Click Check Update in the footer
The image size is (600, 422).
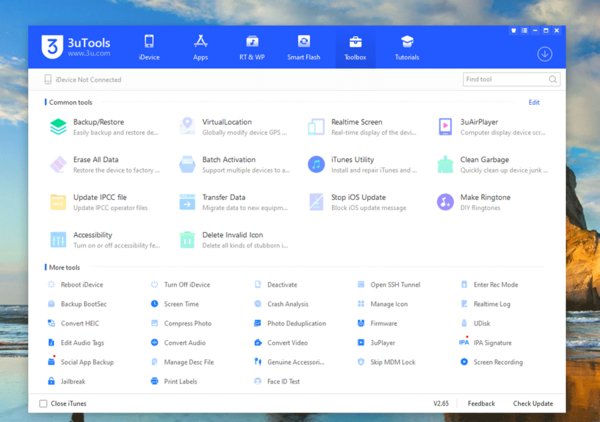(533, 404)
